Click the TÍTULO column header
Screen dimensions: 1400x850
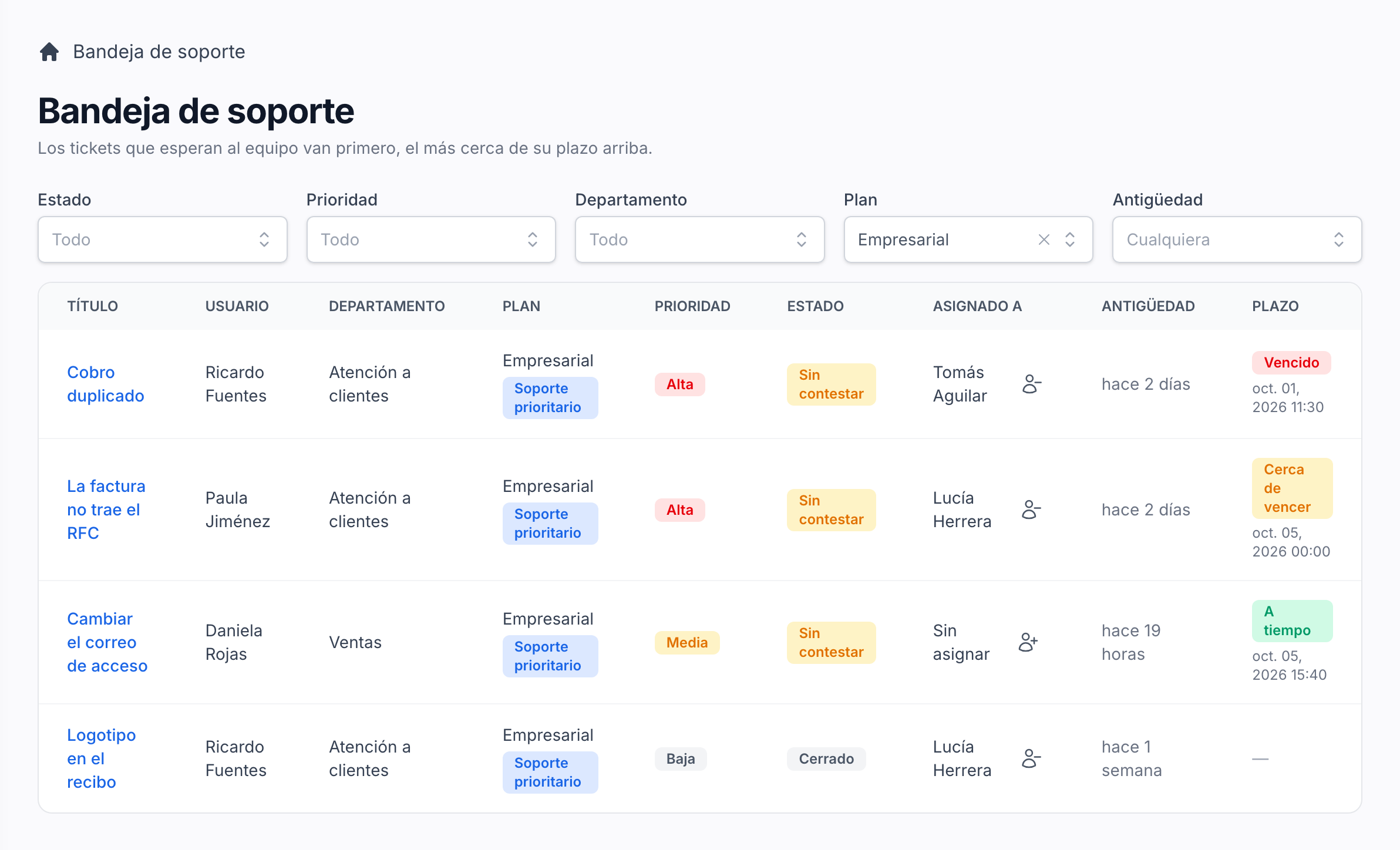click(x=93, y=306)
